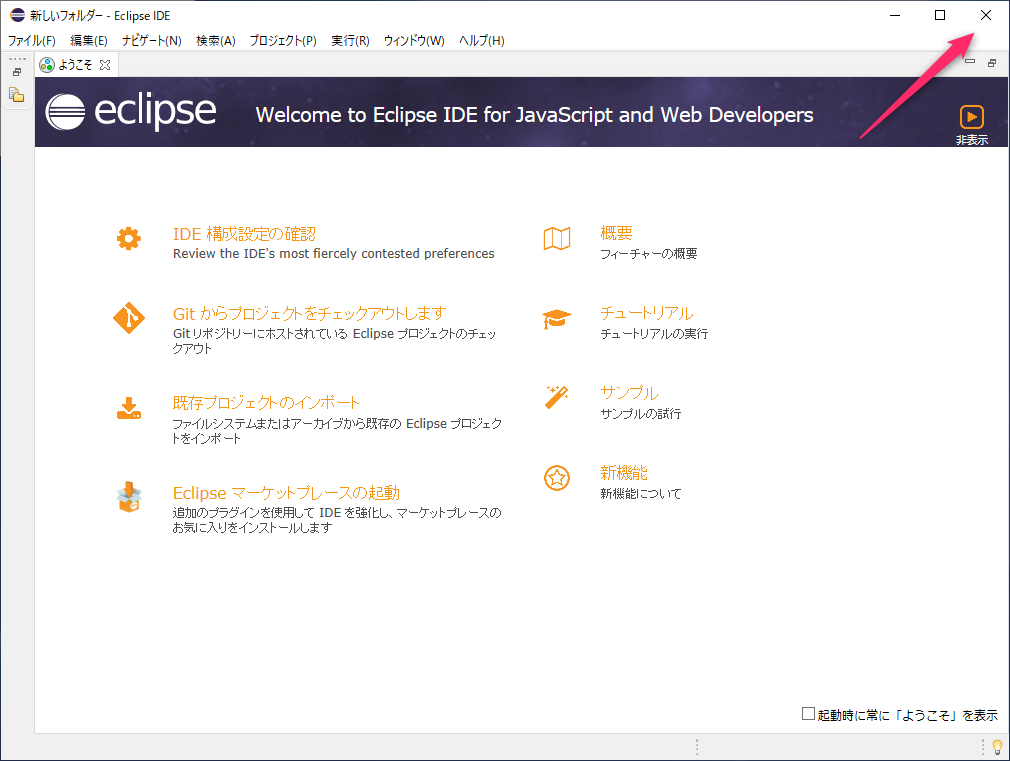Screen dimensions: 1010x761
Task: Click the Eclipse IDE title bar icon
Action: [17, 15]
